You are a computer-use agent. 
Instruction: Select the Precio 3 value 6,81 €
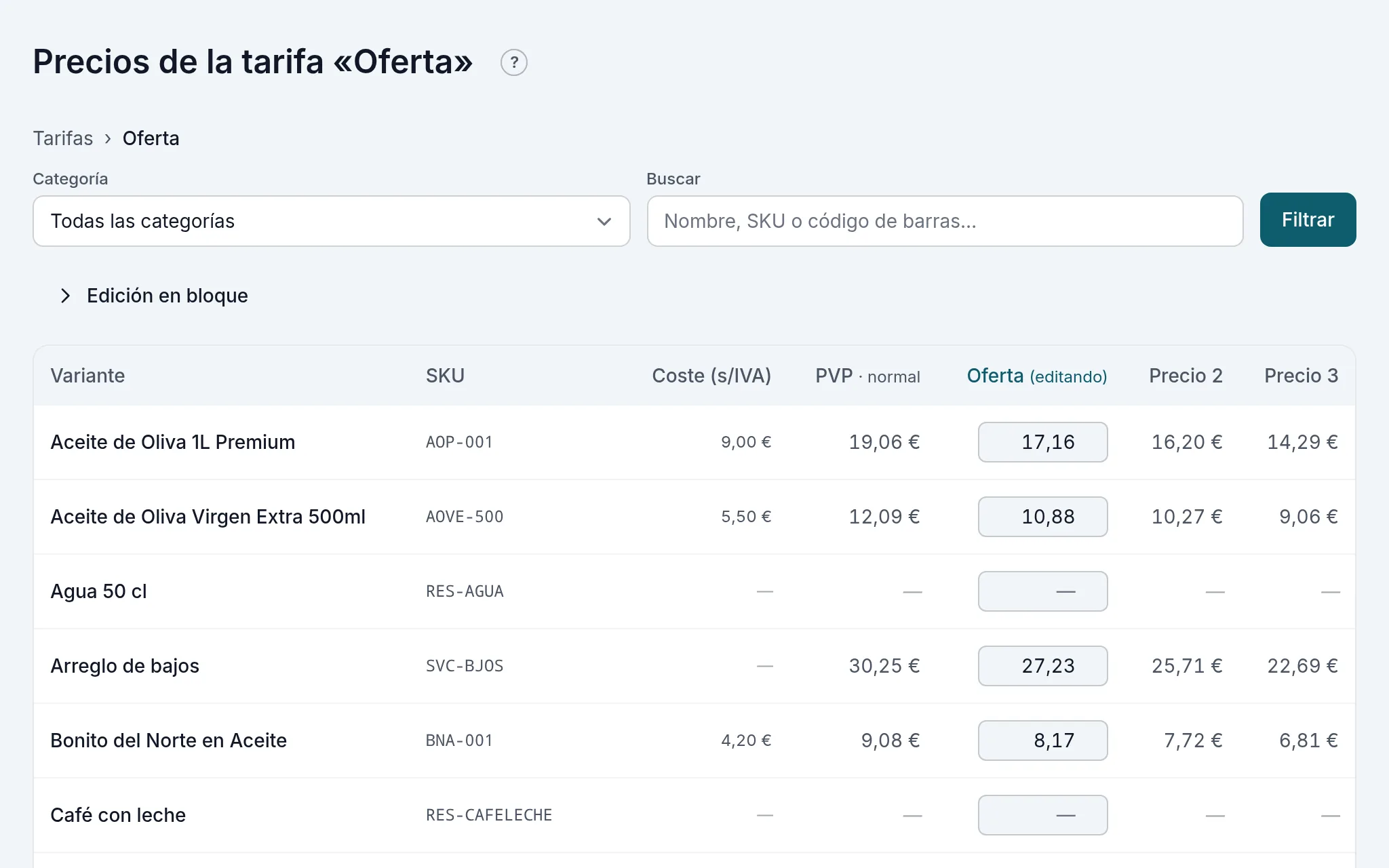1308,741
